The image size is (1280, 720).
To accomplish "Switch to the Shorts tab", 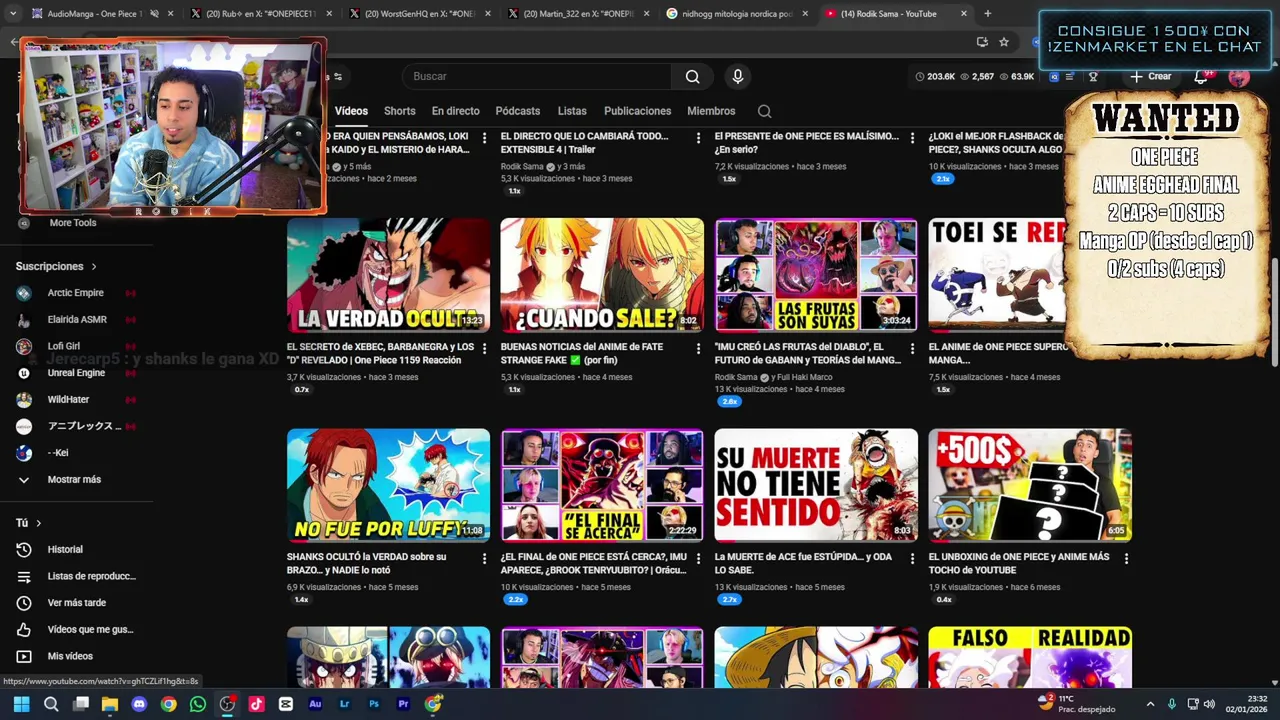I will click(399, 111).
